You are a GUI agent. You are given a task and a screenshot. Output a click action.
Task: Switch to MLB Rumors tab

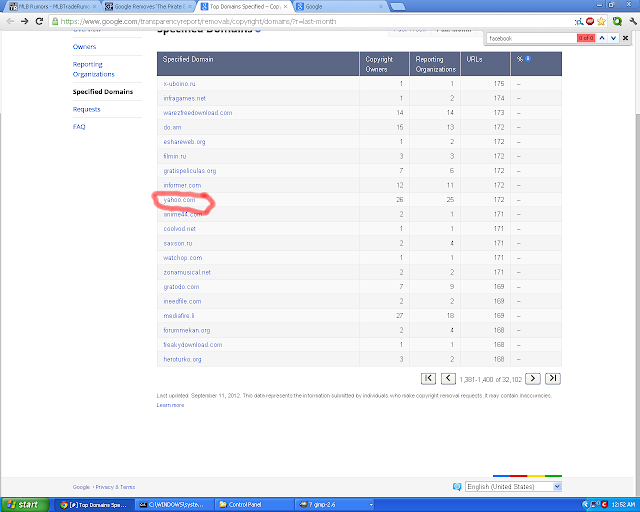click(51, 7)
